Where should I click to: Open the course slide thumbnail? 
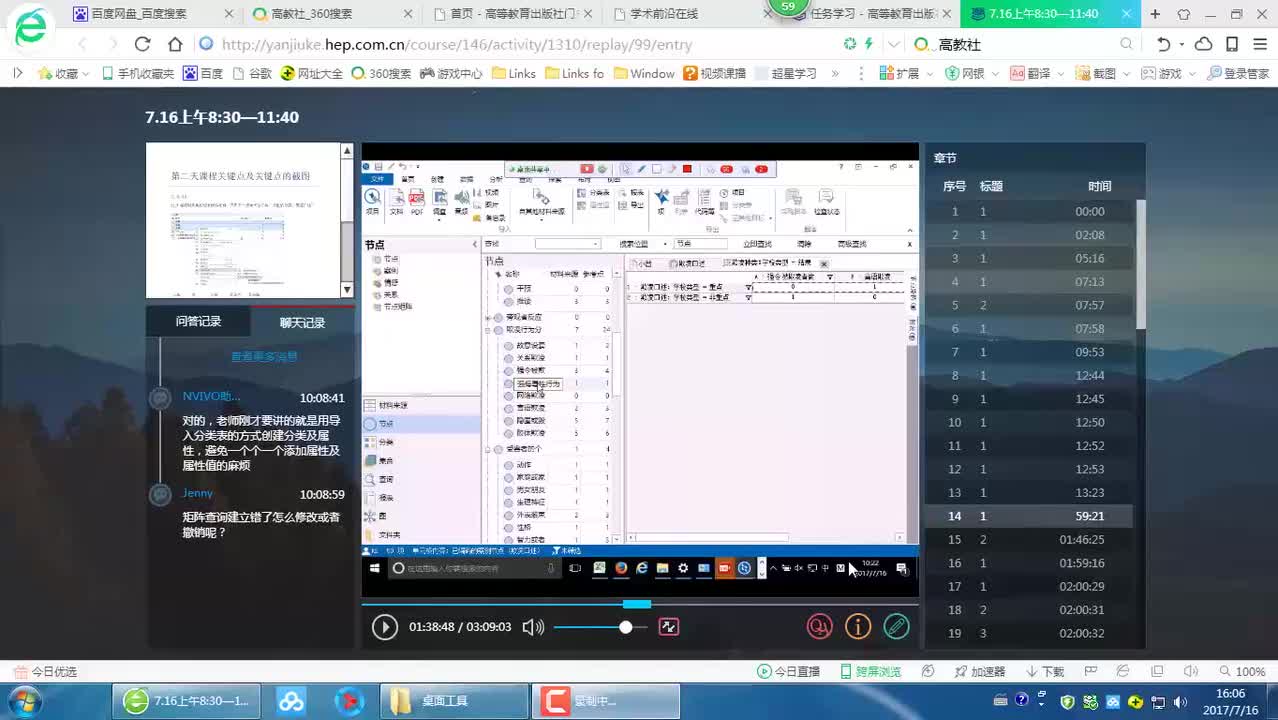243,220
